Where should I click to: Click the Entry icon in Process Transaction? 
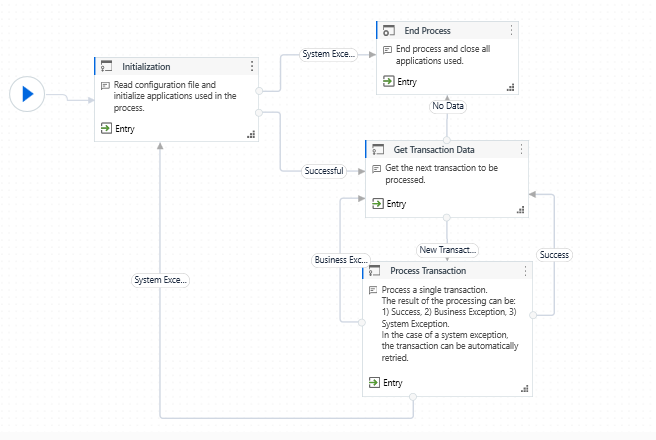374,383
